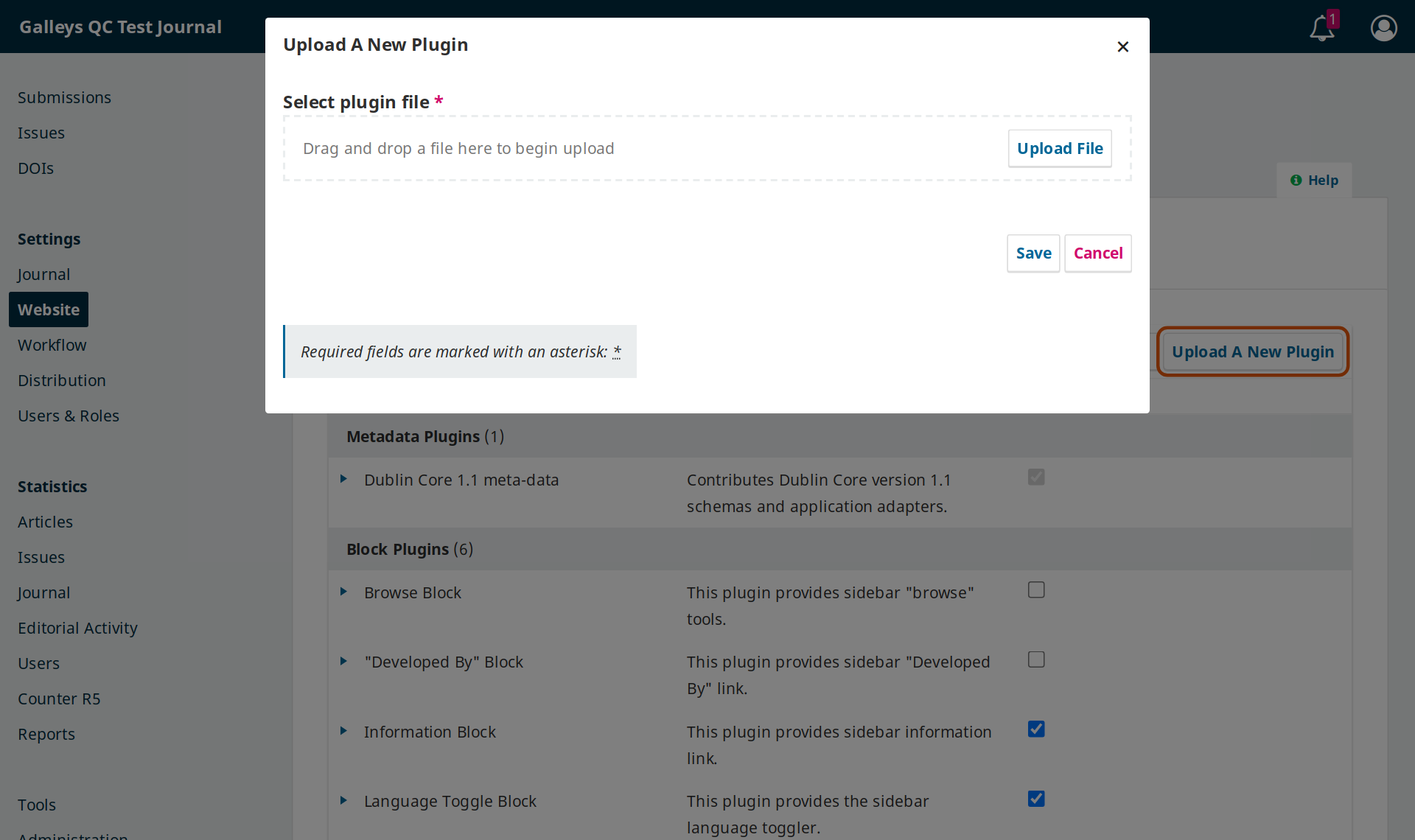
Task: Click the Settings section heading
Action: [x=49, y=239]
